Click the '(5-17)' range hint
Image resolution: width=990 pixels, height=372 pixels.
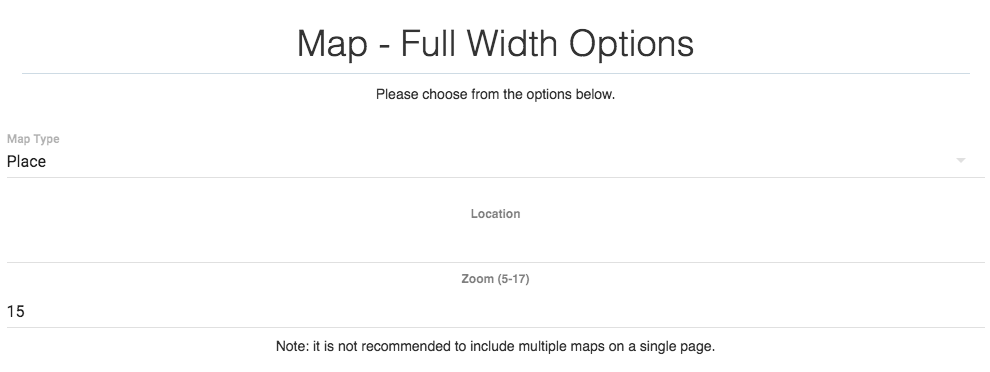[x=513, y=279]
